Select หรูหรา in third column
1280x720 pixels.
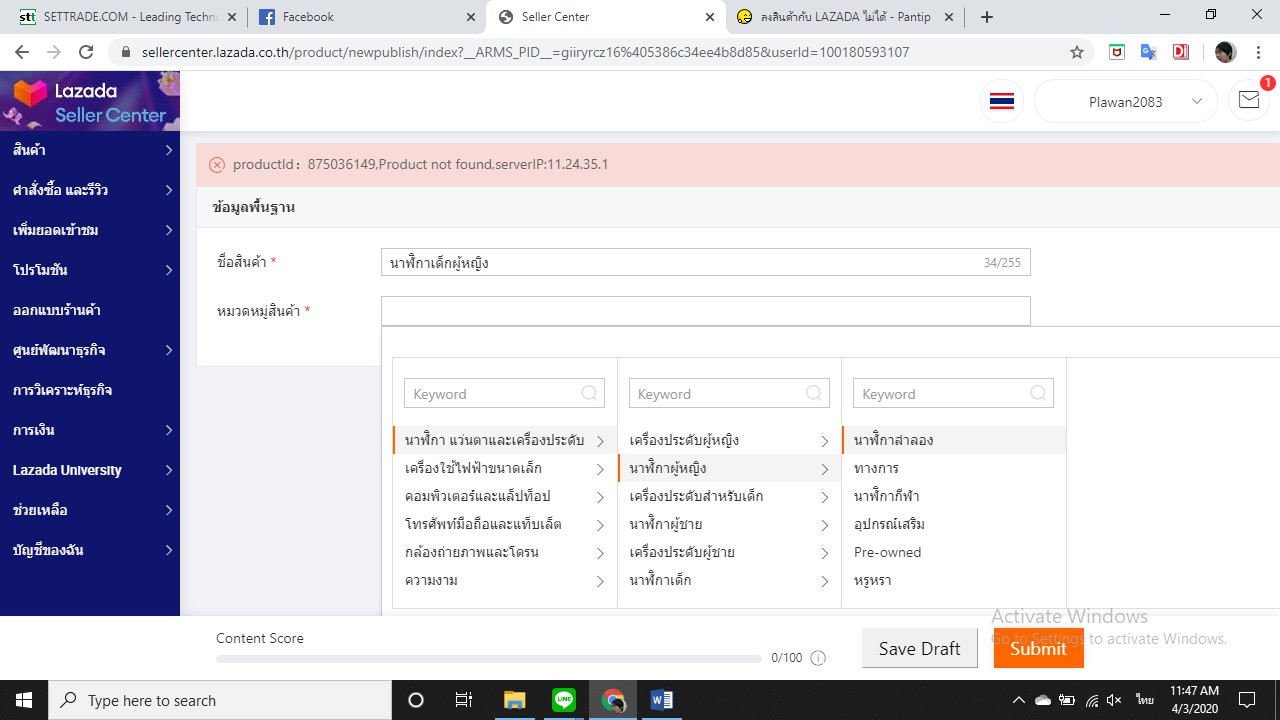(x=954, y=580)
